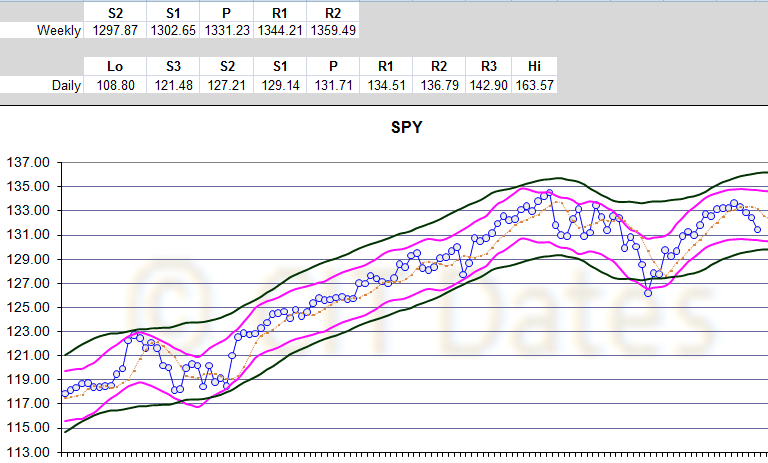This screenshot has height=463, width=768.
Task: Click the last price data point
Action: pos(757,229)
